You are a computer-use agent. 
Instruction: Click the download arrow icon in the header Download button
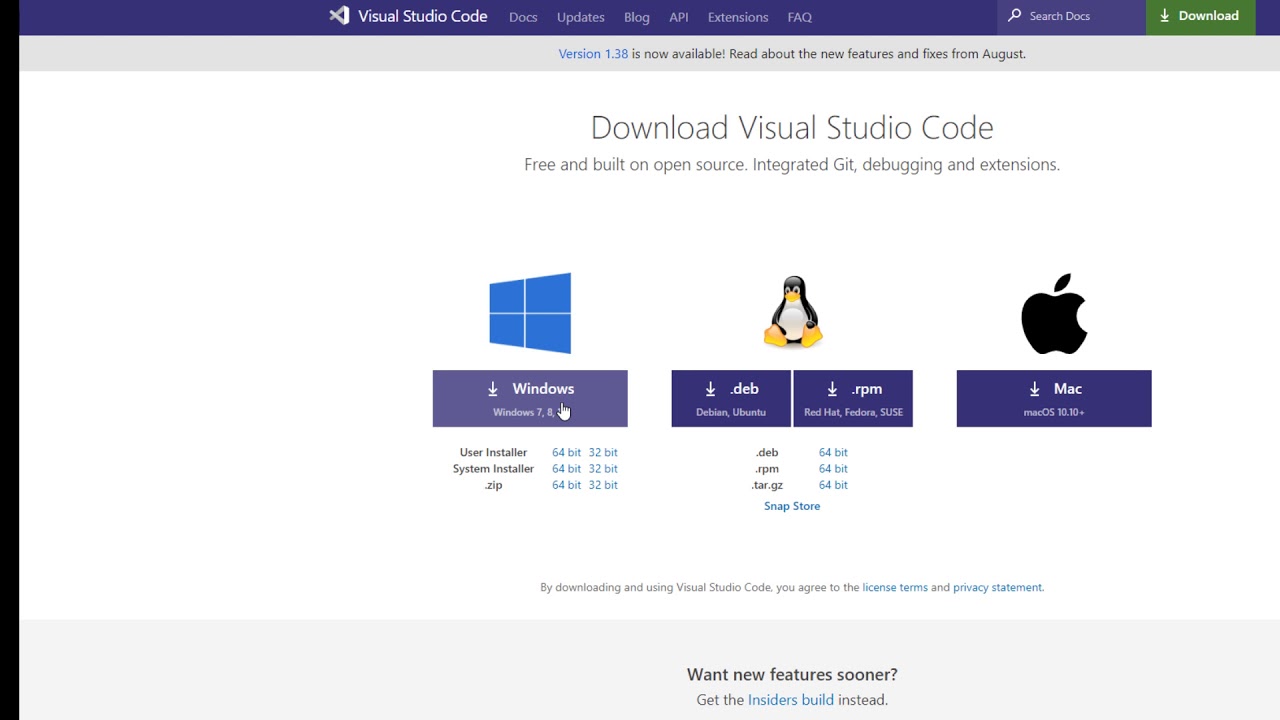[1165, 16]
